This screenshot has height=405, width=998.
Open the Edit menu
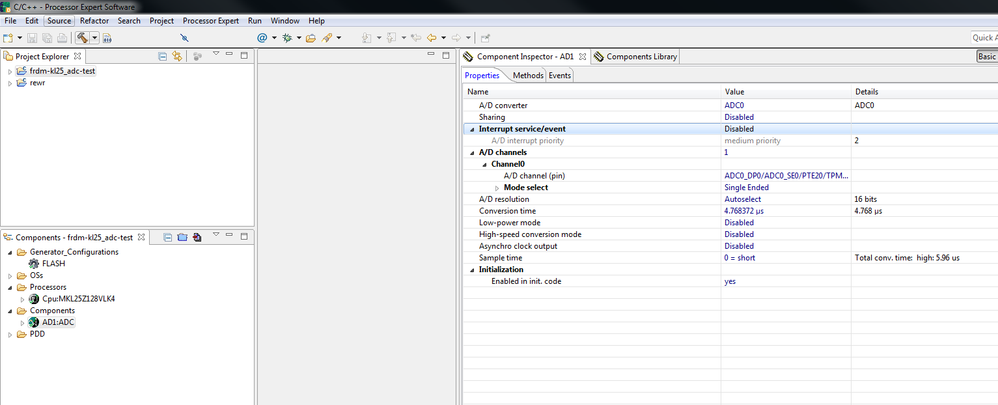[x=32, y=20]
